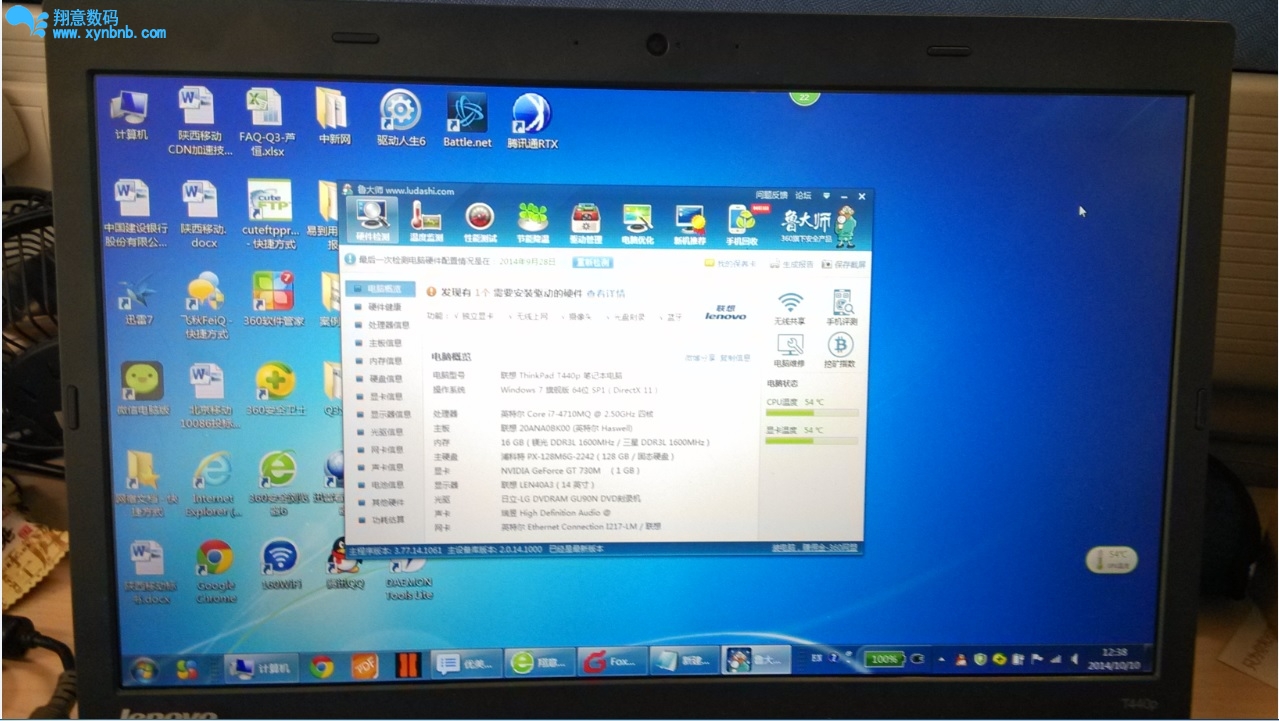Open the 电脑优化 computer optimization tool
1279x721 pixels.
click(637, 222)
